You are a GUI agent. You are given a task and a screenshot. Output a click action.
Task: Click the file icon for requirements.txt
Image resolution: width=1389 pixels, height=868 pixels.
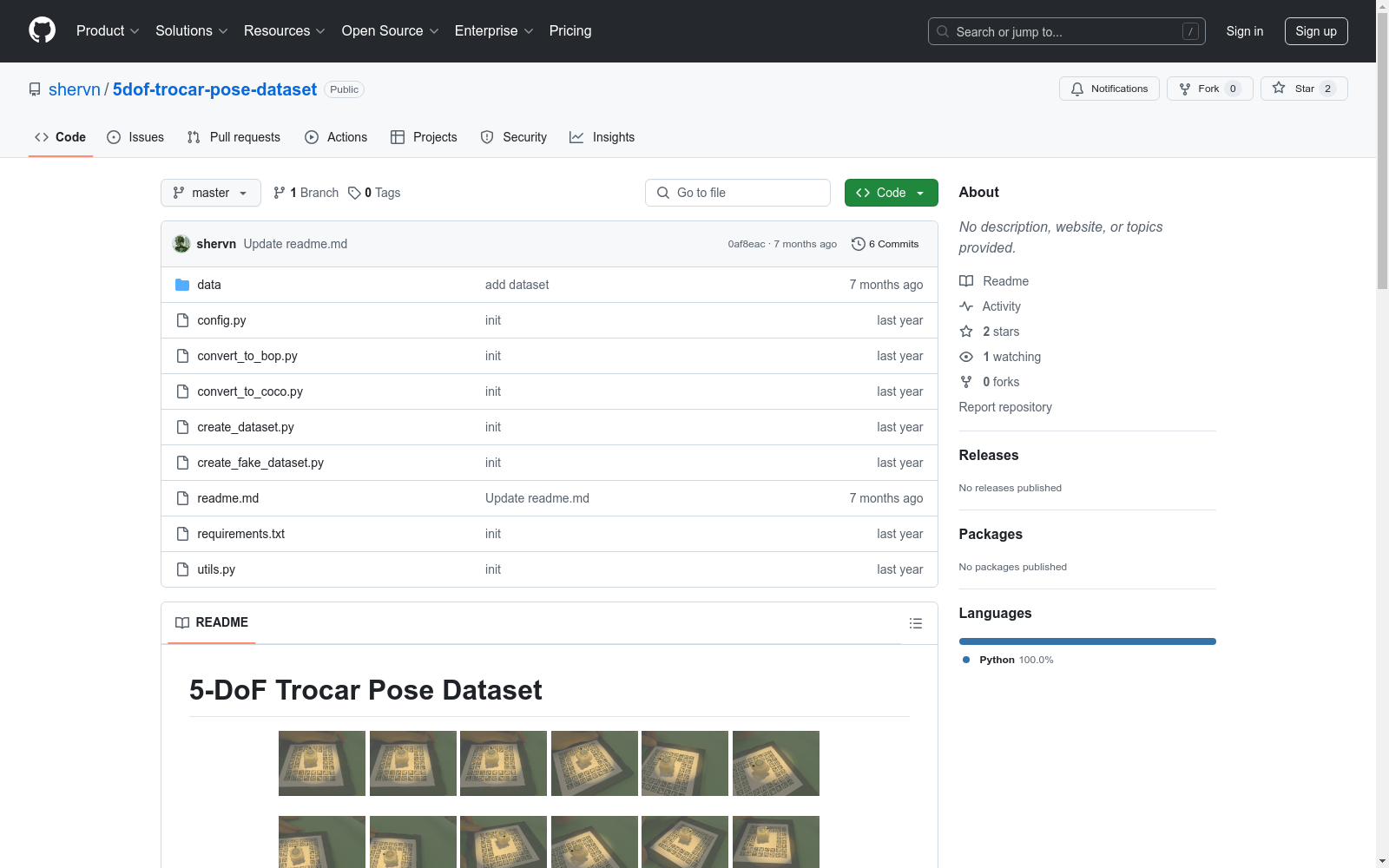(182, 534)
